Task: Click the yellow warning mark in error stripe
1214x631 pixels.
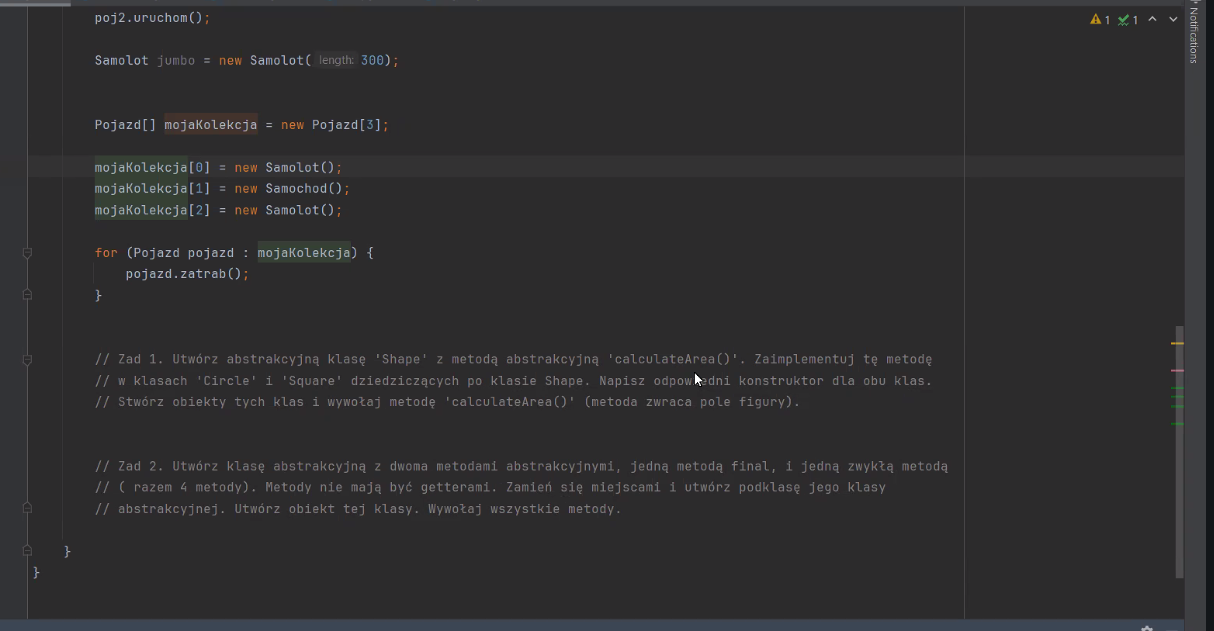Action: (x=1177, y=344)
